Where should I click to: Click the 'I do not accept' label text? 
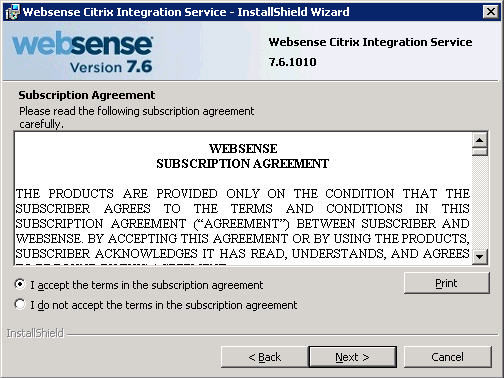[164, 305]
